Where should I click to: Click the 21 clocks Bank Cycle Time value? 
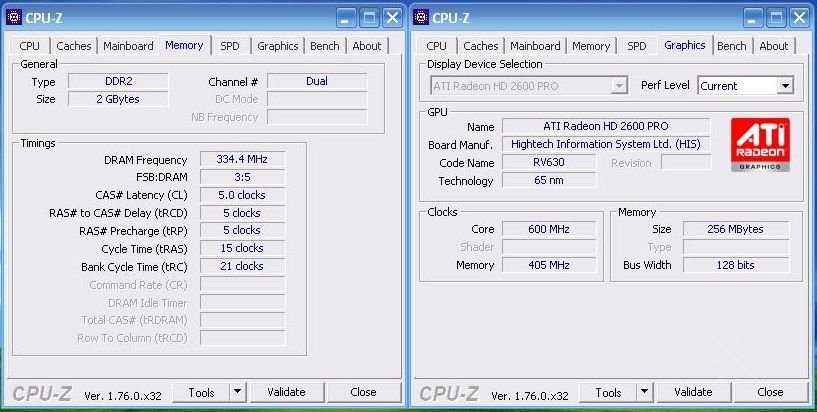pos(242,266)
